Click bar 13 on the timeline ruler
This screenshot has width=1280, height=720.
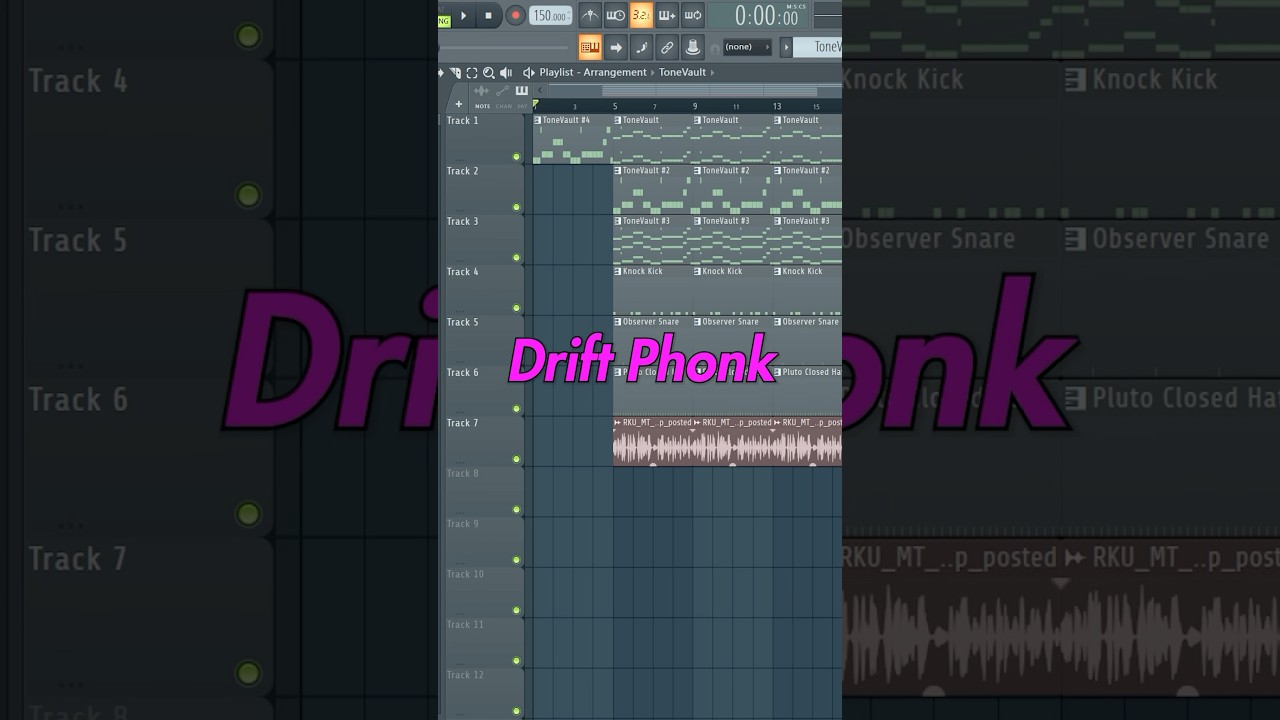(x=776, y=106)
